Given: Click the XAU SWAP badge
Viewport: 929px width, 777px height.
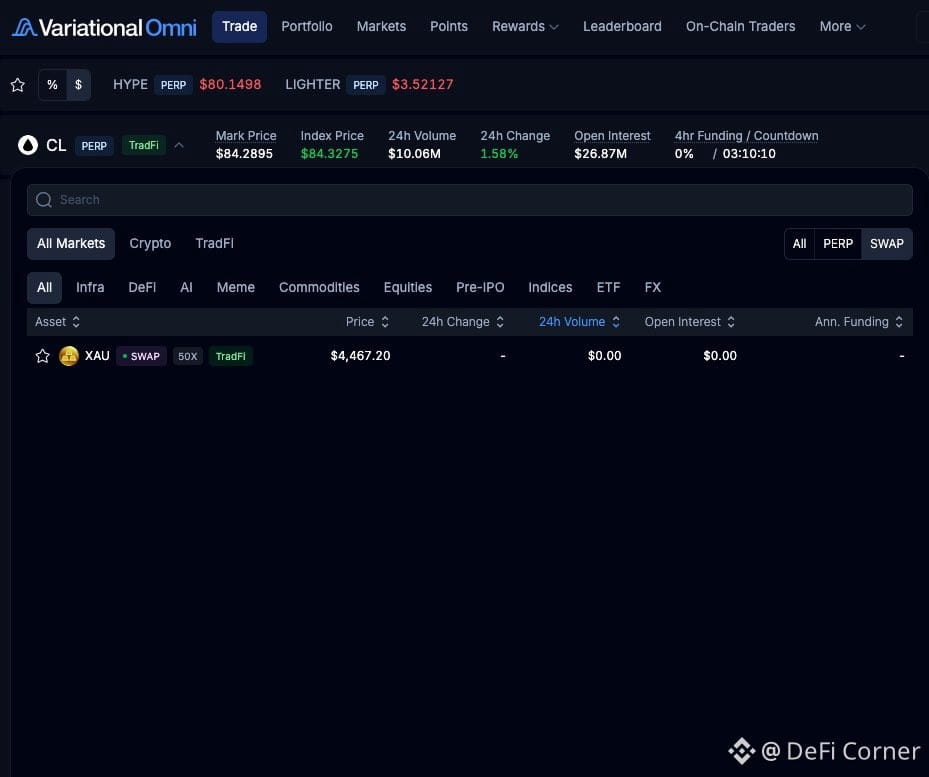Looking at the screenshot, I should pyautogui.click(x=141, y=356).
